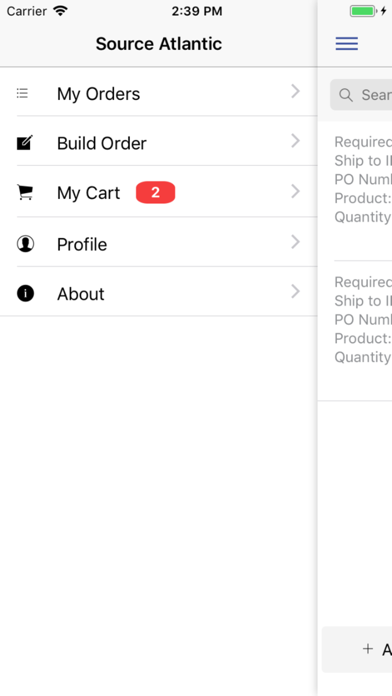Expand the My Orders row chevron
392x696 pixels.
pyautogui.click(x=296, y=91)
